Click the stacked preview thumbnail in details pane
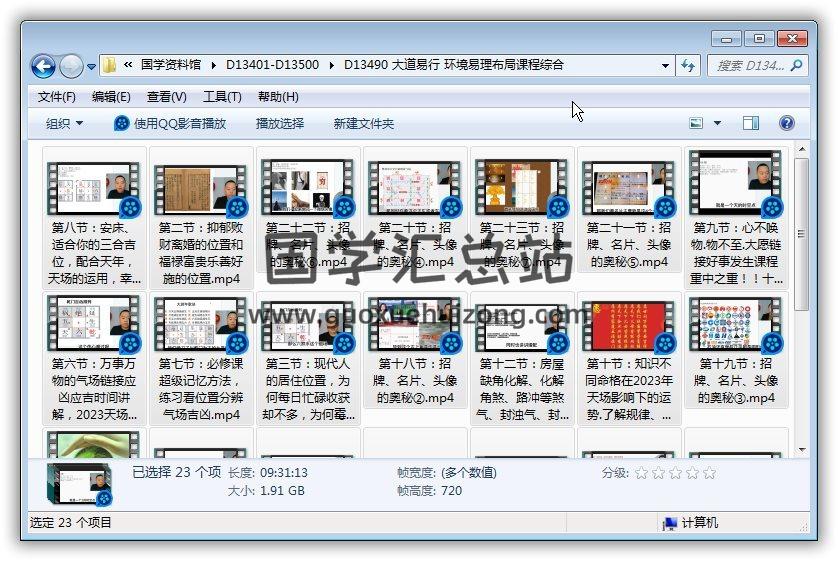 tap(80, 484)
